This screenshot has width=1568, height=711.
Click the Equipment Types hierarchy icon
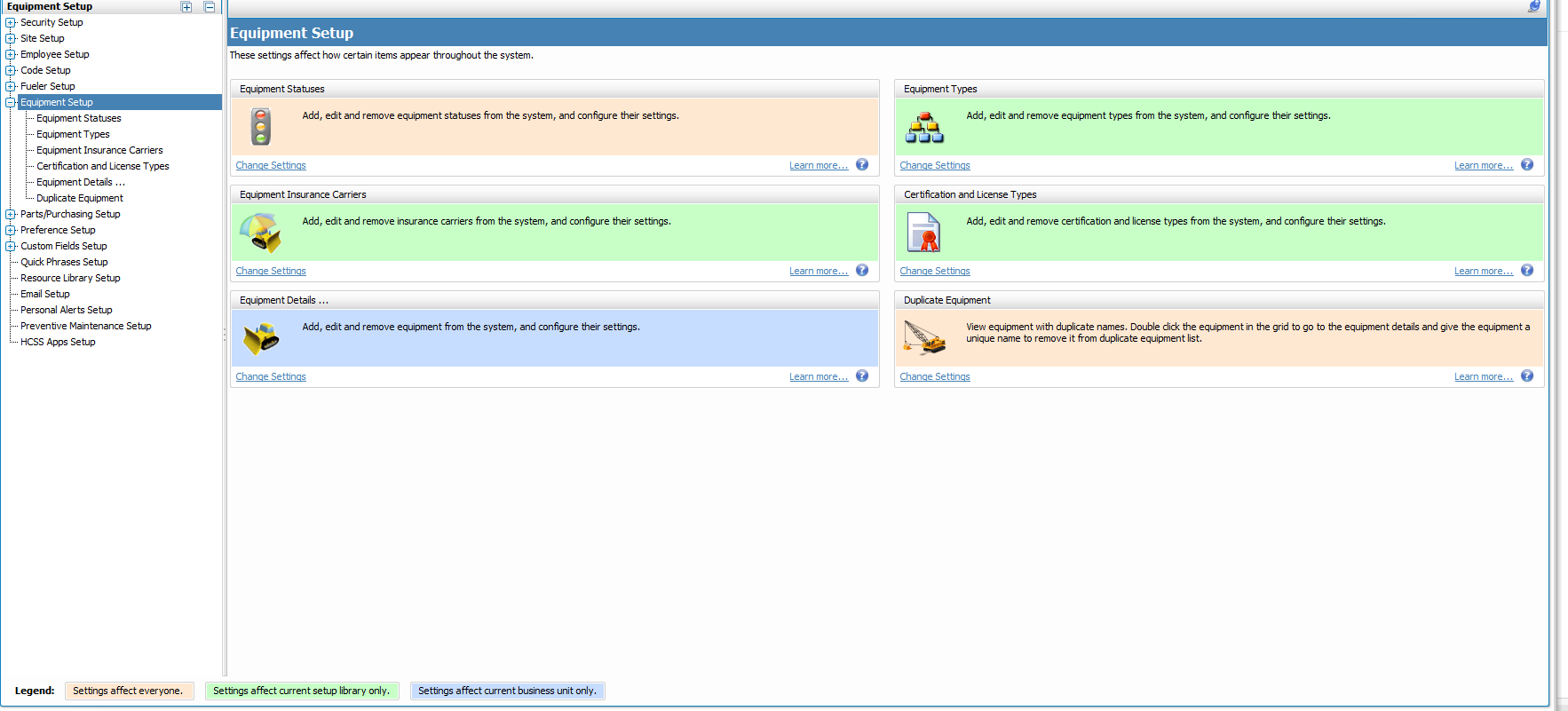[x=924, y=128]
